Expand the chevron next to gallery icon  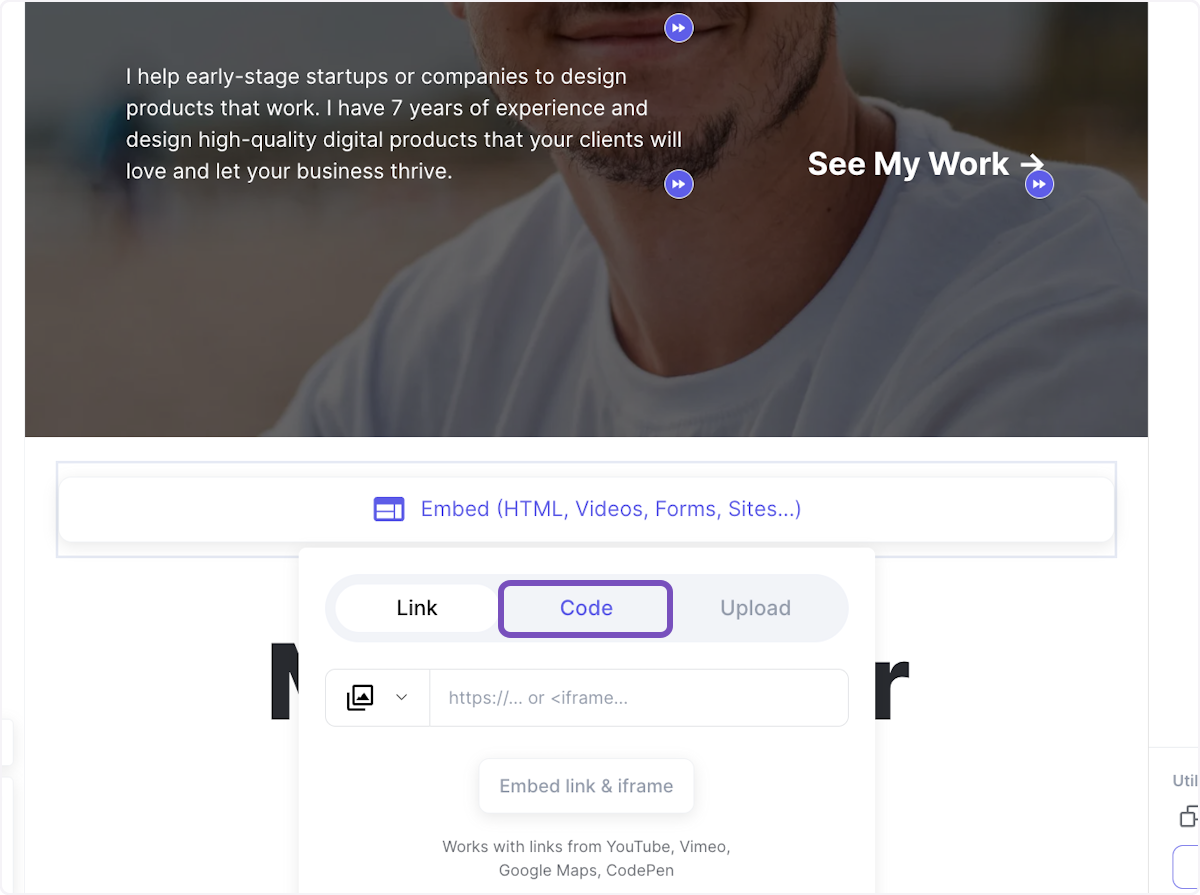click(x=402, y=697)
